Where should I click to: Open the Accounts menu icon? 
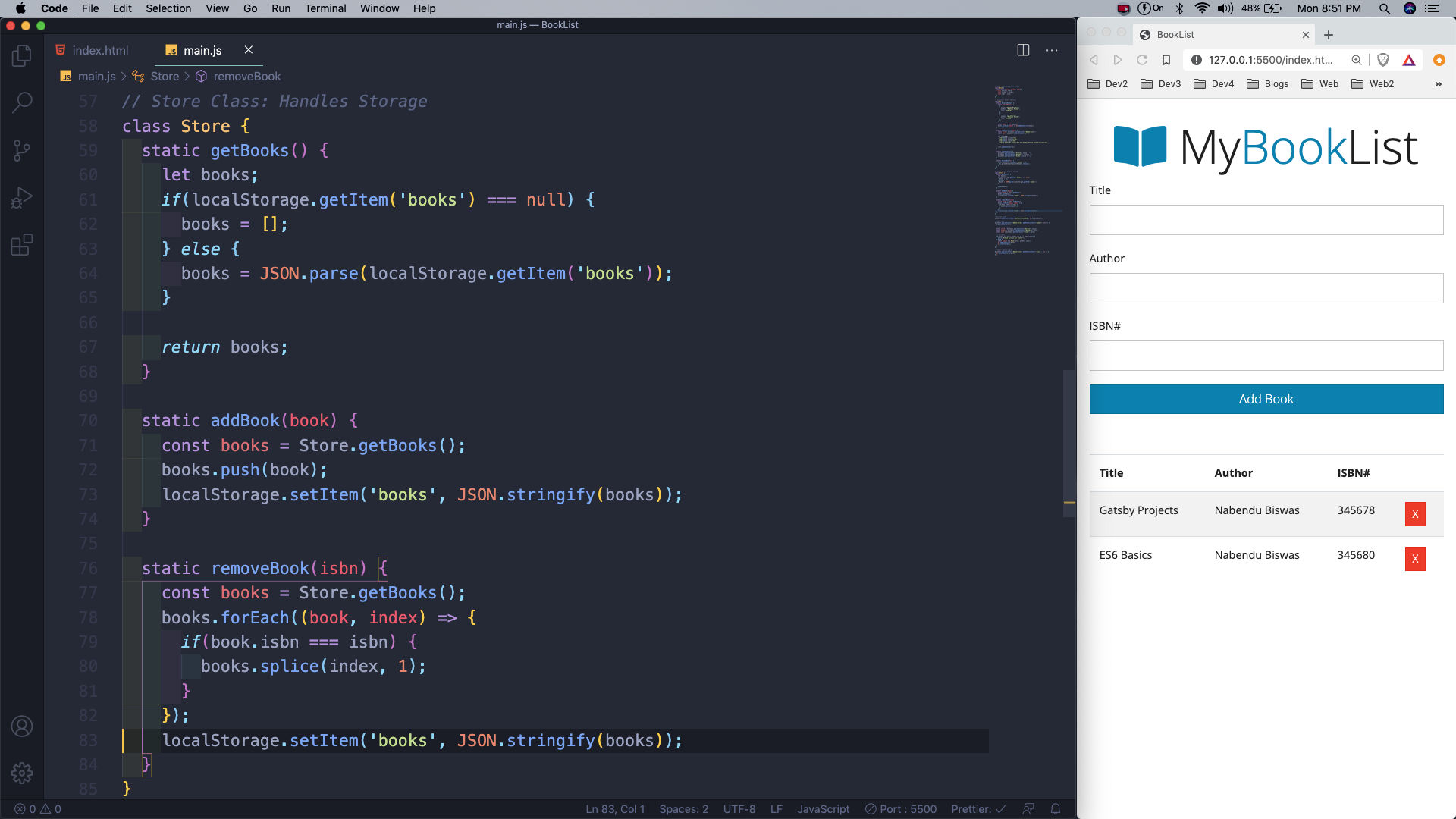[x=22, y=726]
